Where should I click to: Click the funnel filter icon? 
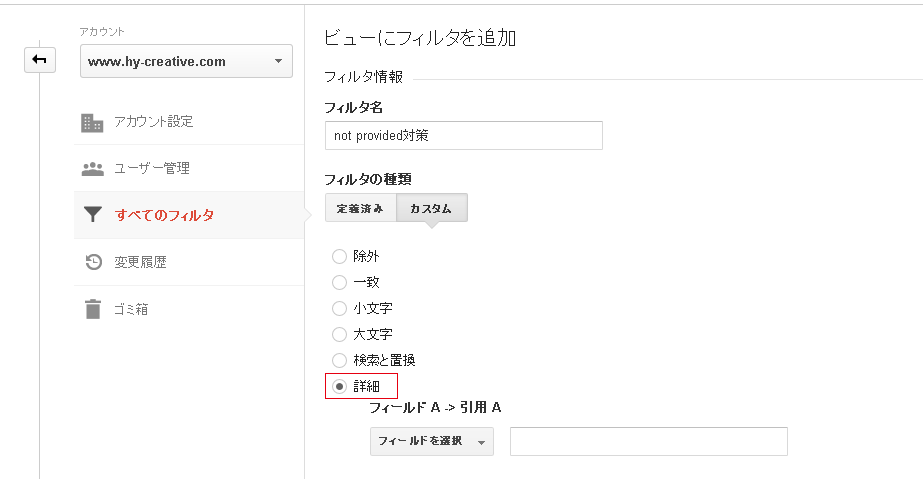92,214
